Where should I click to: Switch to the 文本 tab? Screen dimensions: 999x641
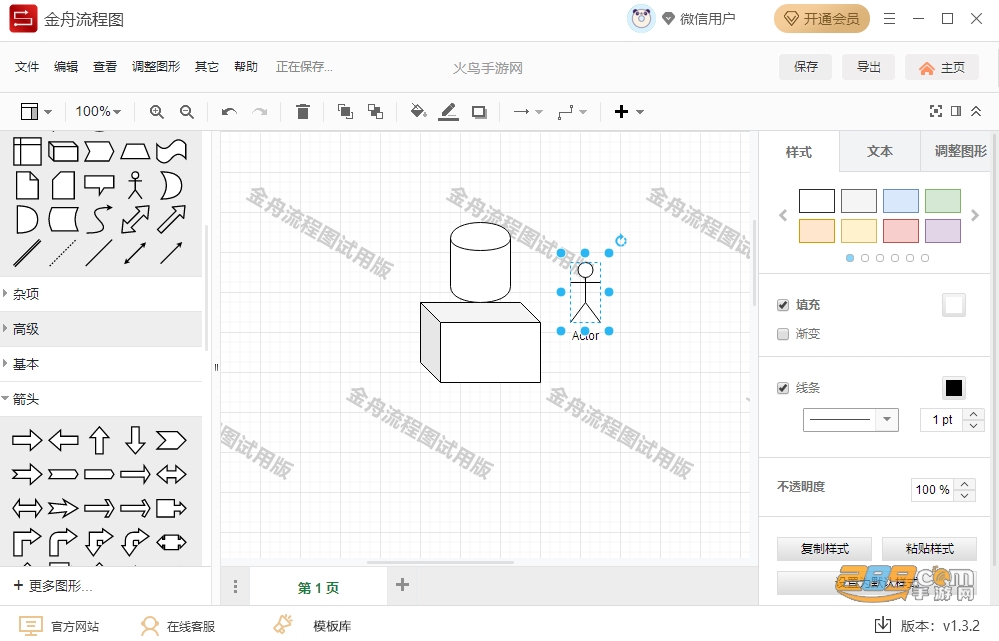coord(879,152)
